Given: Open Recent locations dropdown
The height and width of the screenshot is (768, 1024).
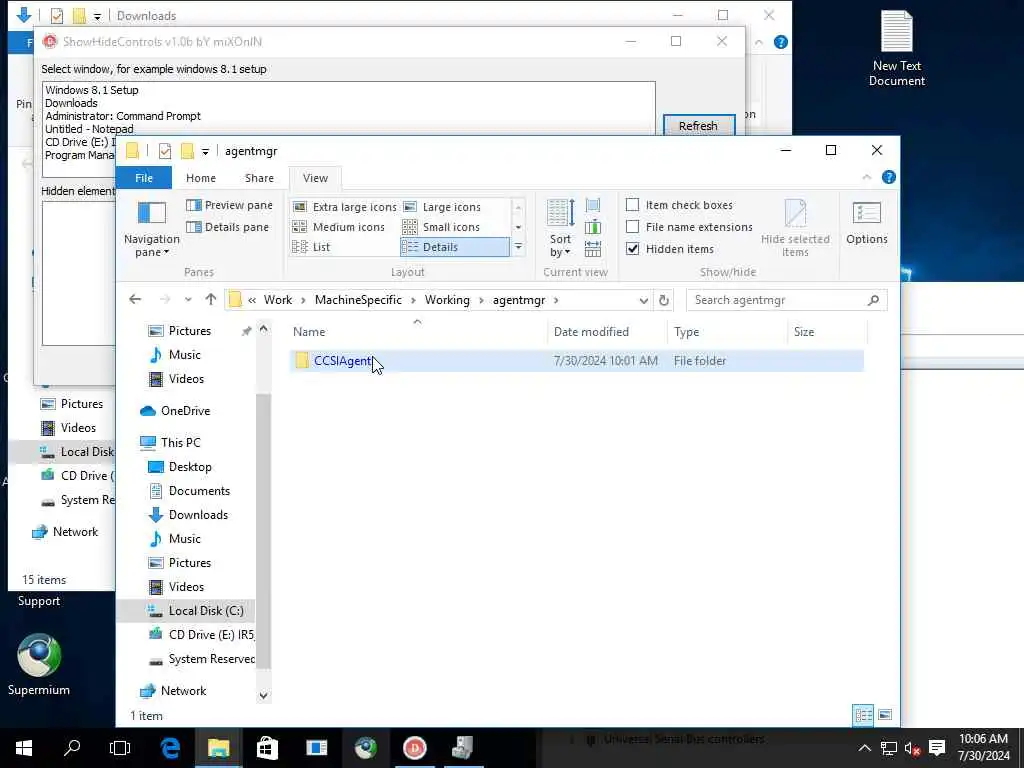Looking at the screenshot, I should tap(188, 300).
